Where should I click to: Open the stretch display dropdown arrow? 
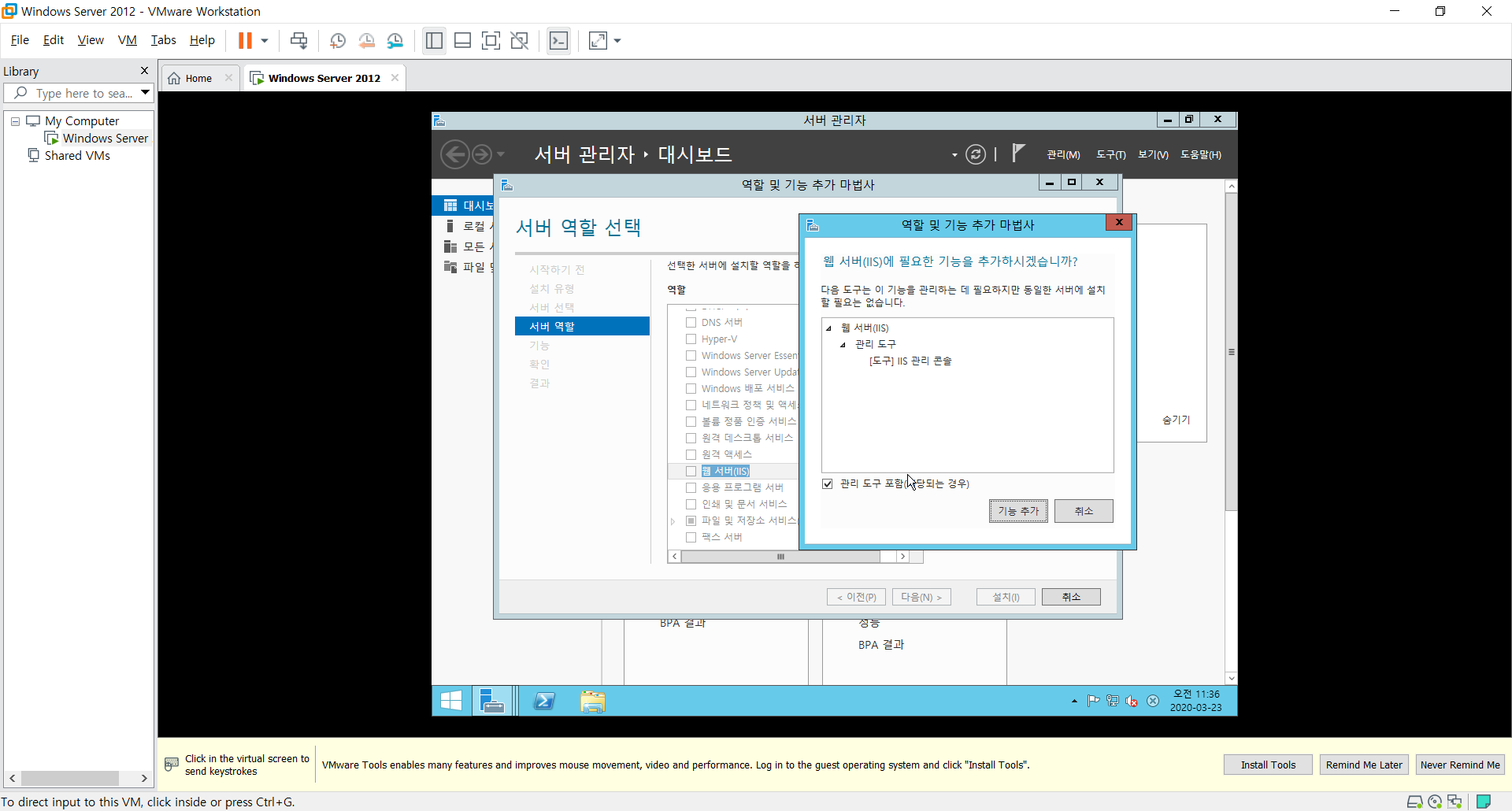[x=617, y=40]
